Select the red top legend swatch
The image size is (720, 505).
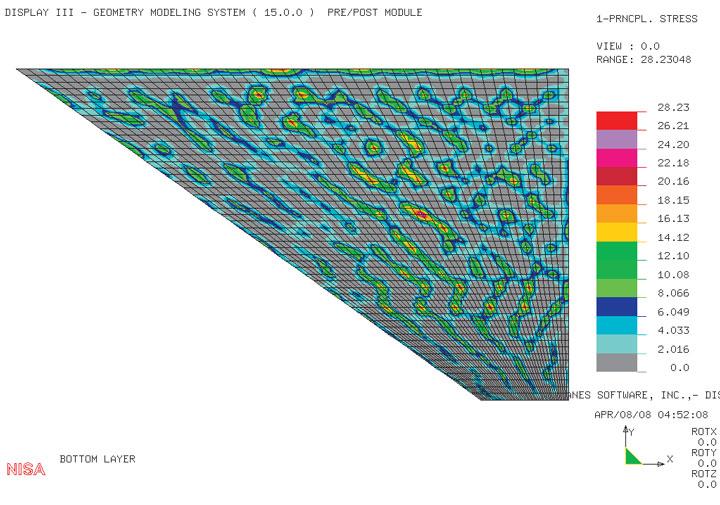pyautogui.click(x=616, y=120)
